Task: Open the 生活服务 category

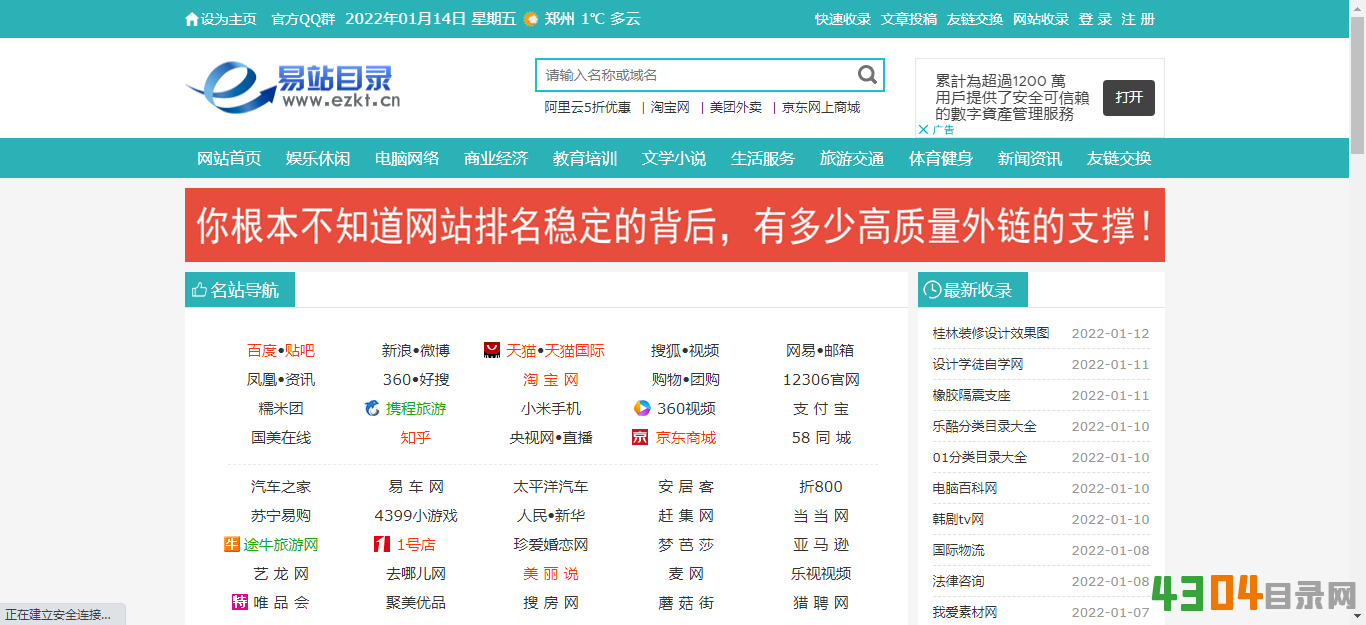Action: [x=763, y=158]
